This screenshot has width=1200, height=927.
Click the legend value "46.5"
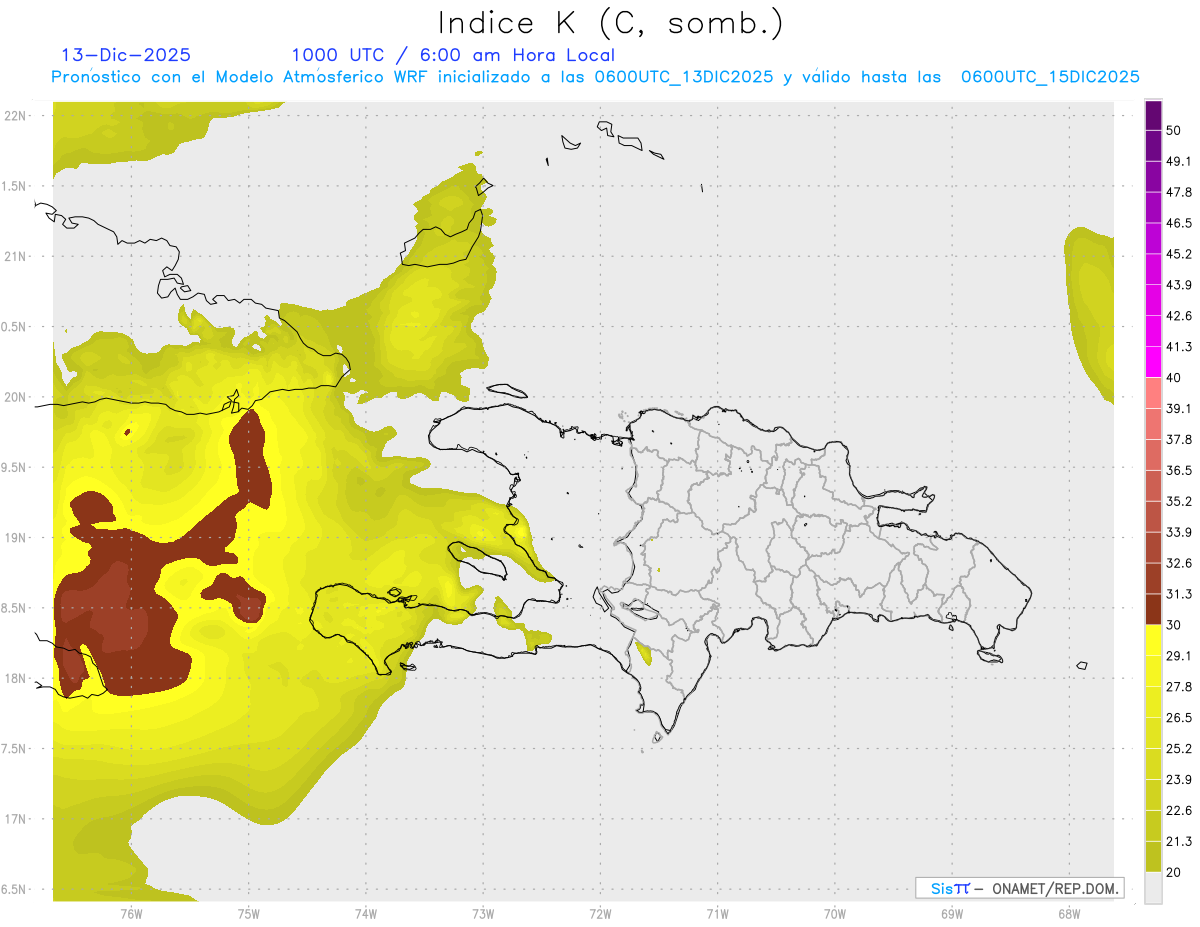[1179, 223]
